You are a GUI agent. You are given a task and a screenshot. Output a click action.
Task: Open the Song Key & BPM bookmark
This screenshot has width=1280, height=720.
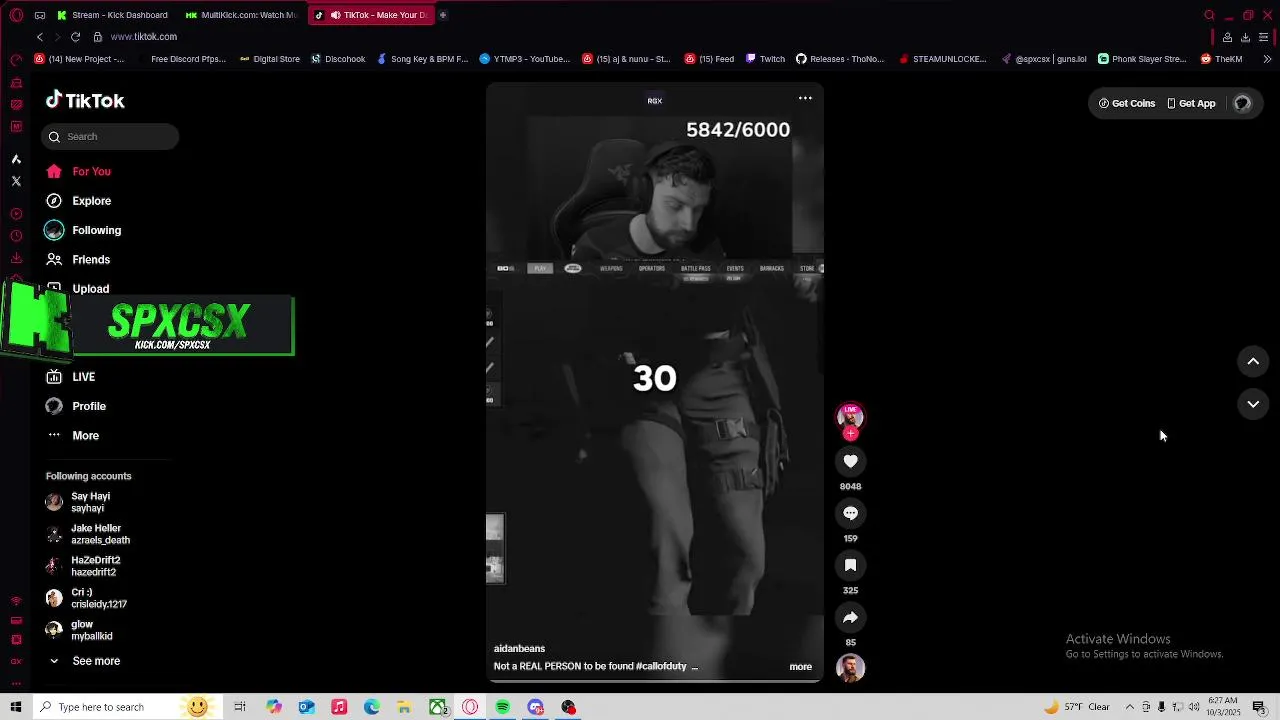tap(422, 59)
